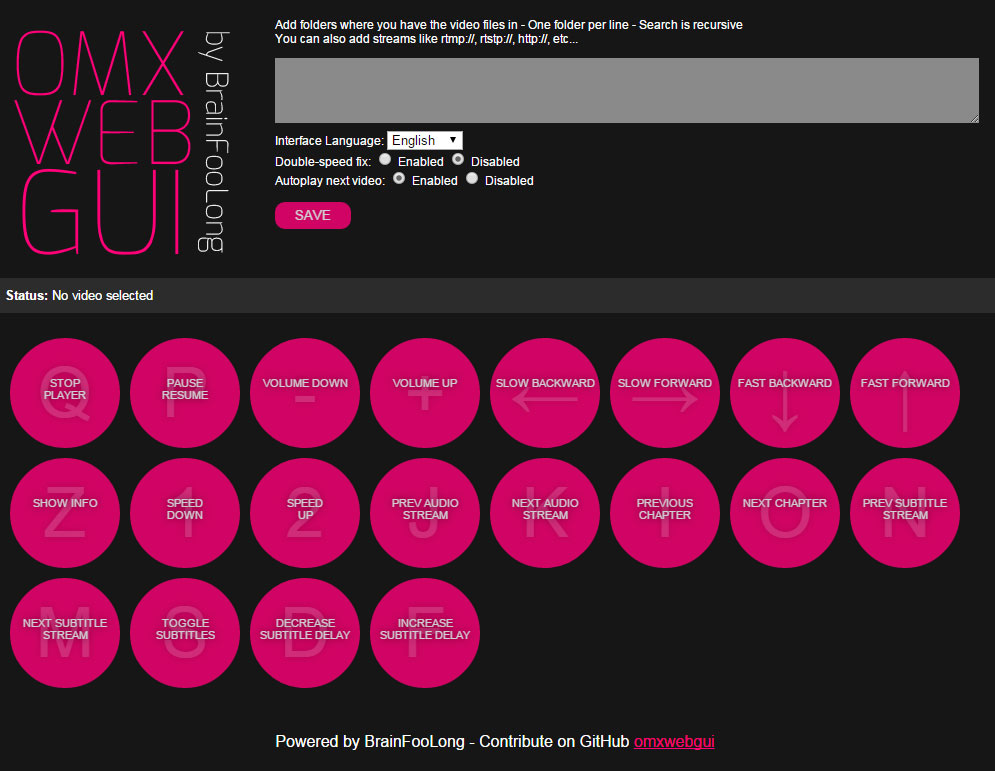The width and height of the screenshot is (995, 771).
Task: Focus the video folders text area
Action: coord(626,90)
